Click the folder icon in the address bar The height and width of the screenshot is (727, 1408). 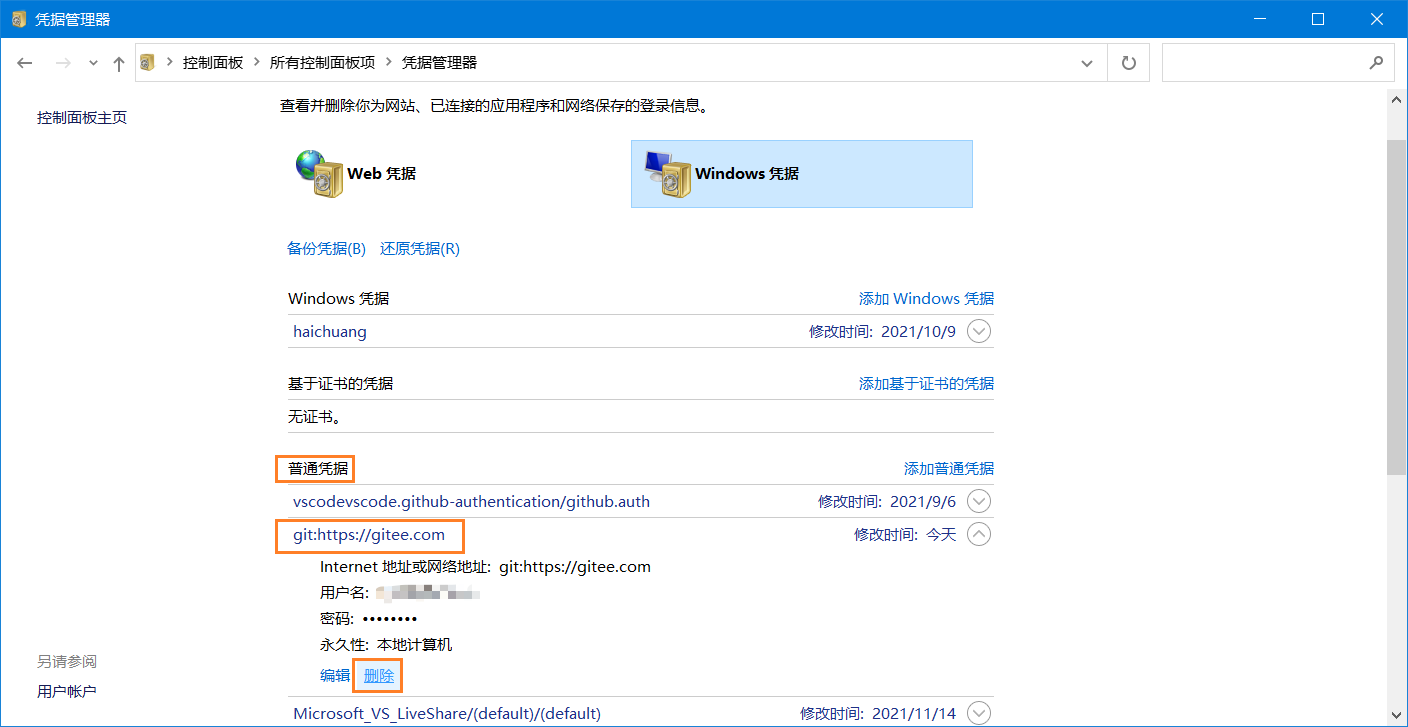[x=146, y=62]
